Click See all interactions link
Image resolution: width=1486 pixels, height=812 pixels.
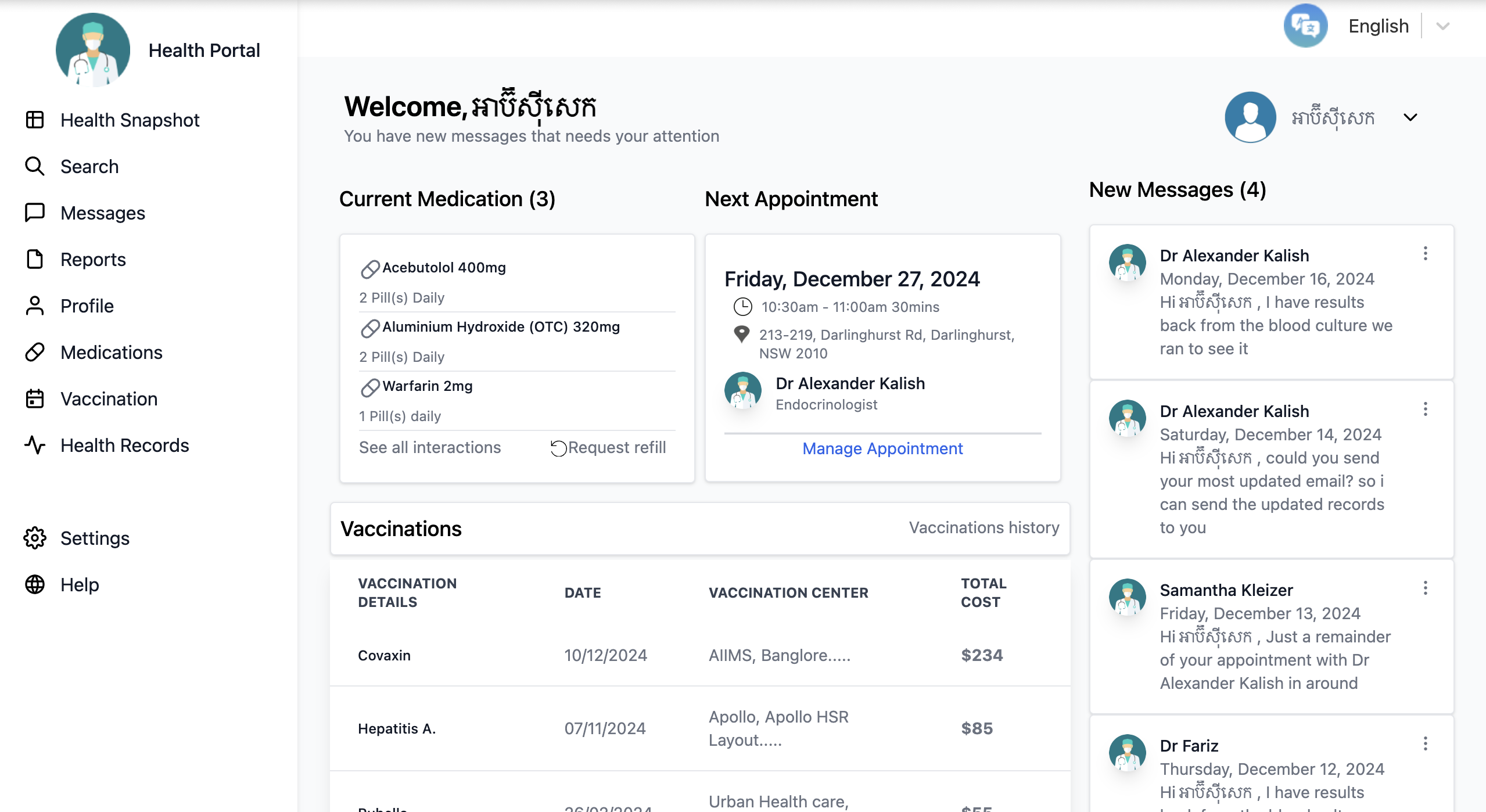pos(429,447)
